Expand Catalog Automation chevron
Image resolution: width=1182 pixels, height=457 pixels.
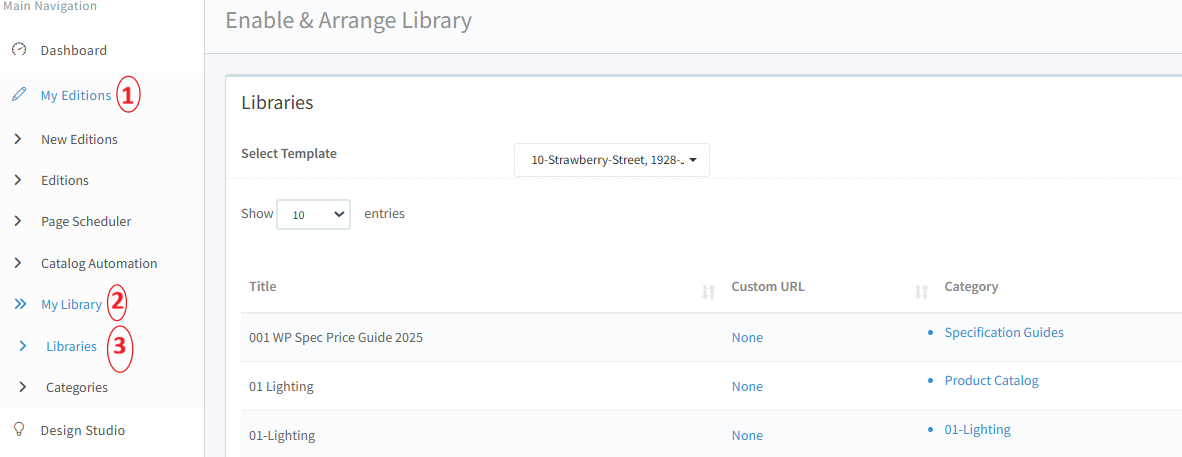[x=18, y=263]
